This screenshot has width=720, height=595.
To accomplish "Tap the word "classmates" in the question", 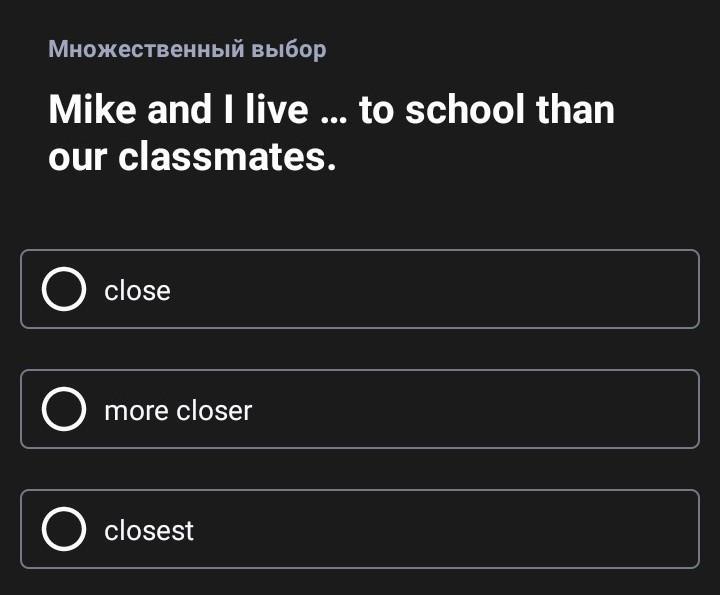I will [226, 158].
